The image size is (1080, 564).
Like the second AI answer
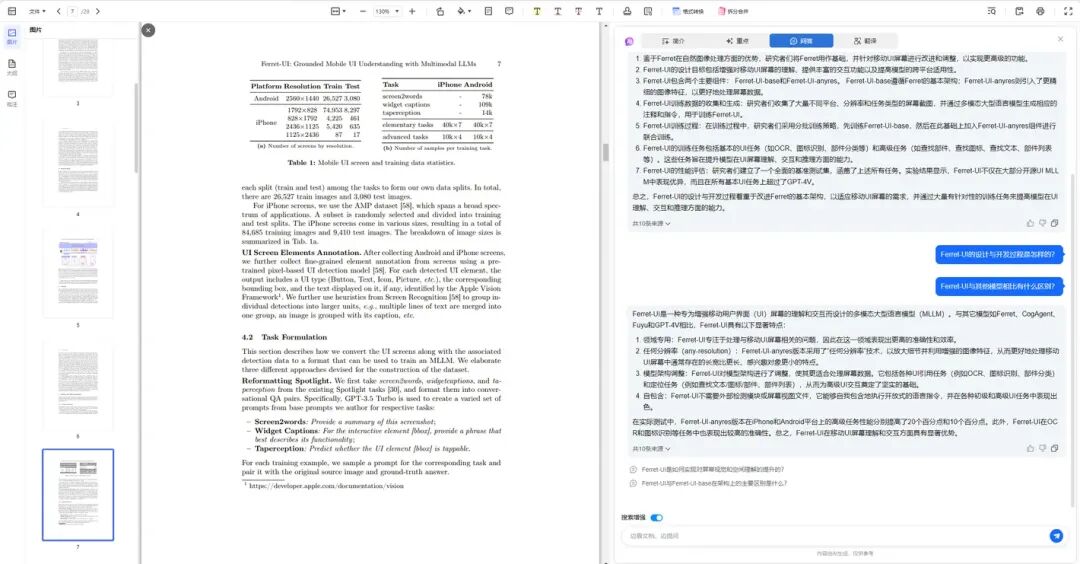coord(1030,448)
